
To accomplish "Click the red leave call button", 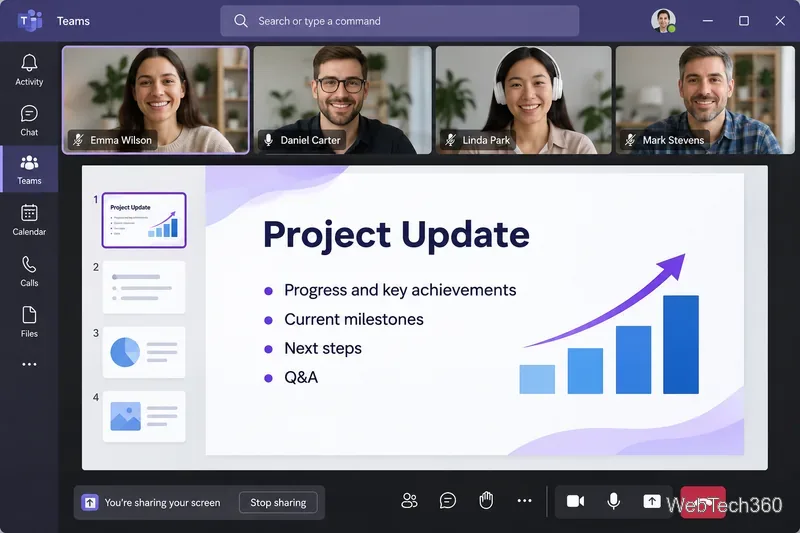I will (x=703, y=502).
